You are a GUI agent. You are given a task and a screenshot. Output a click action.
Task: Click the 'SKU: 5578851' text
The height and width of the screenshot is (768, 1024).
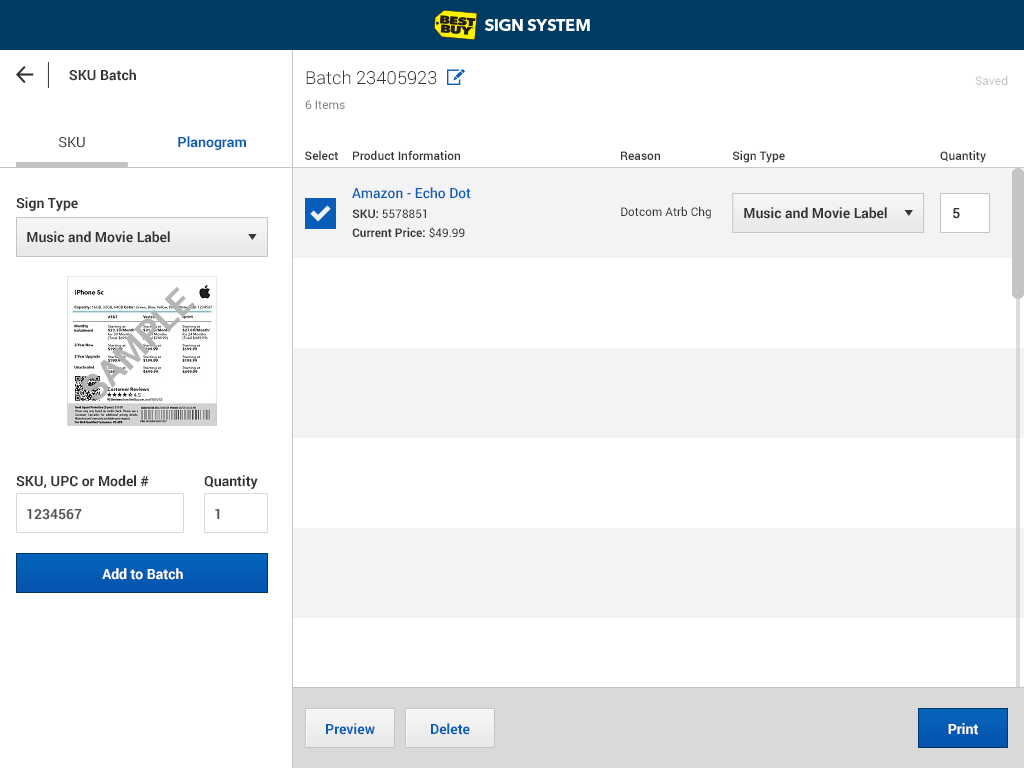pos(390,214)
